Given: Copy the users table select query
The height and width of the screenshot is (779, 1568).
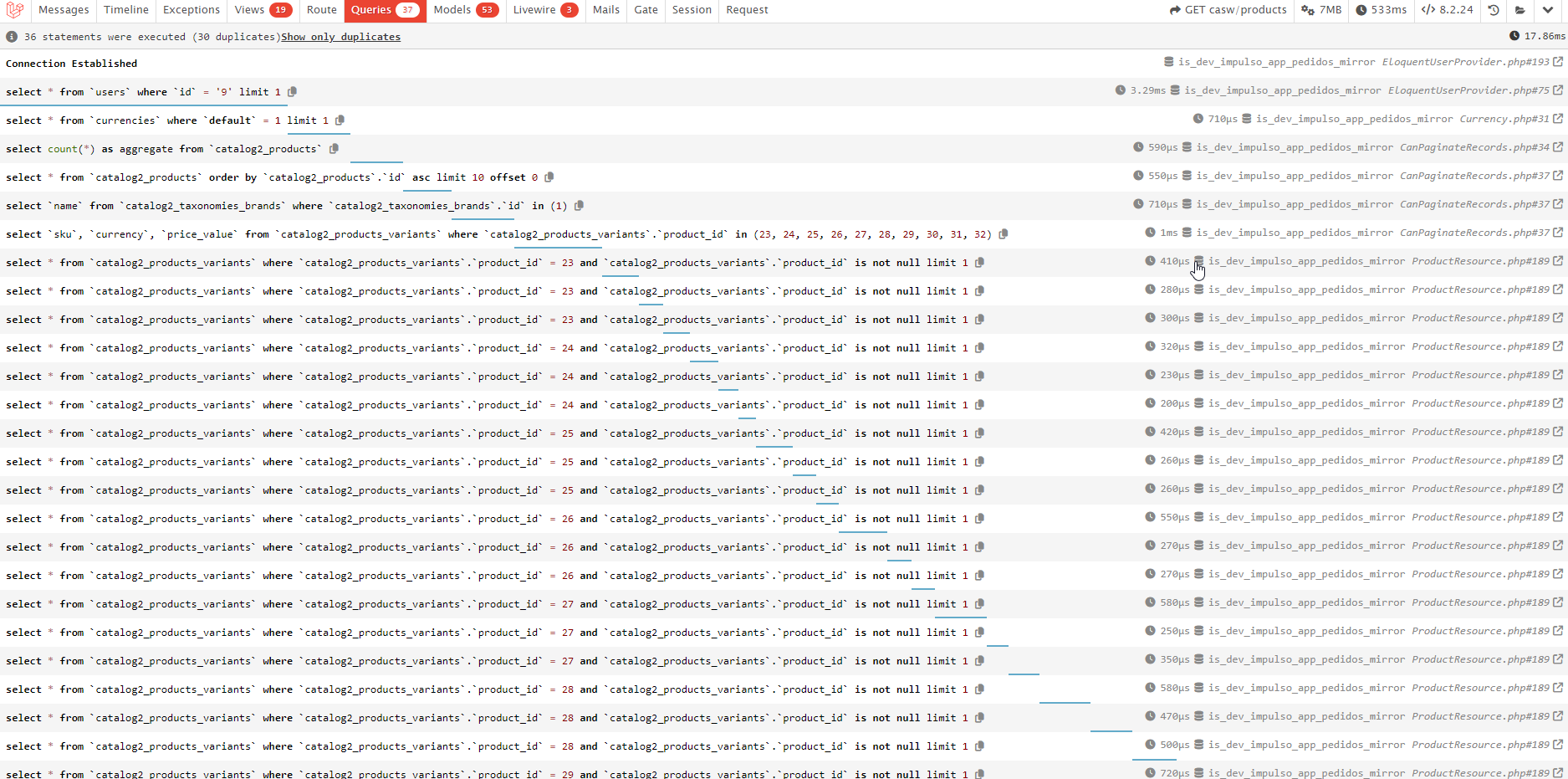Looking at the screenshot, I should [292, 92].
